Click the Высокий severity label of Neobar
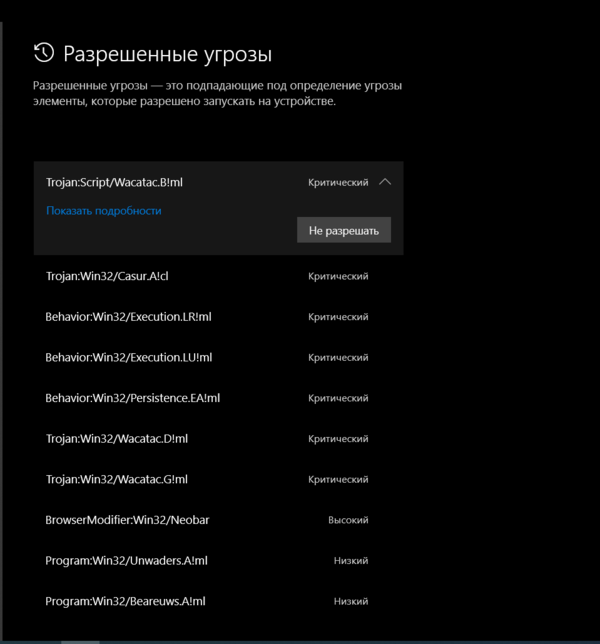Image resolution: width=600 pixels, height=644 pixels. click(348, 520)
